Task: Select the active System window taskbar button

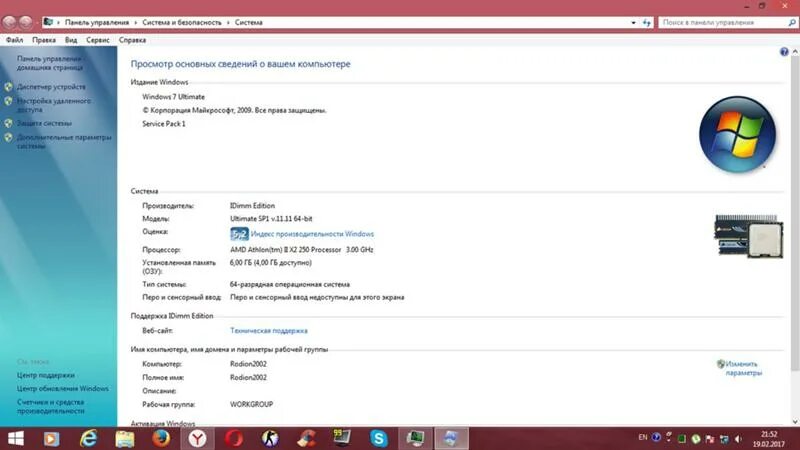Action: [x=452, y=439]
